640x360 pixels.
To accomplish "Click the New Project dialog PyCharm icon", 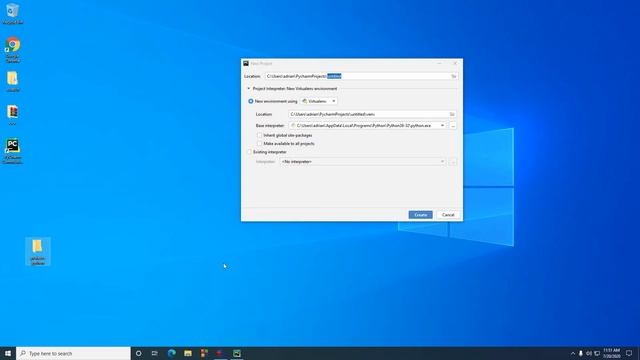I will click(x=246, y=64).
